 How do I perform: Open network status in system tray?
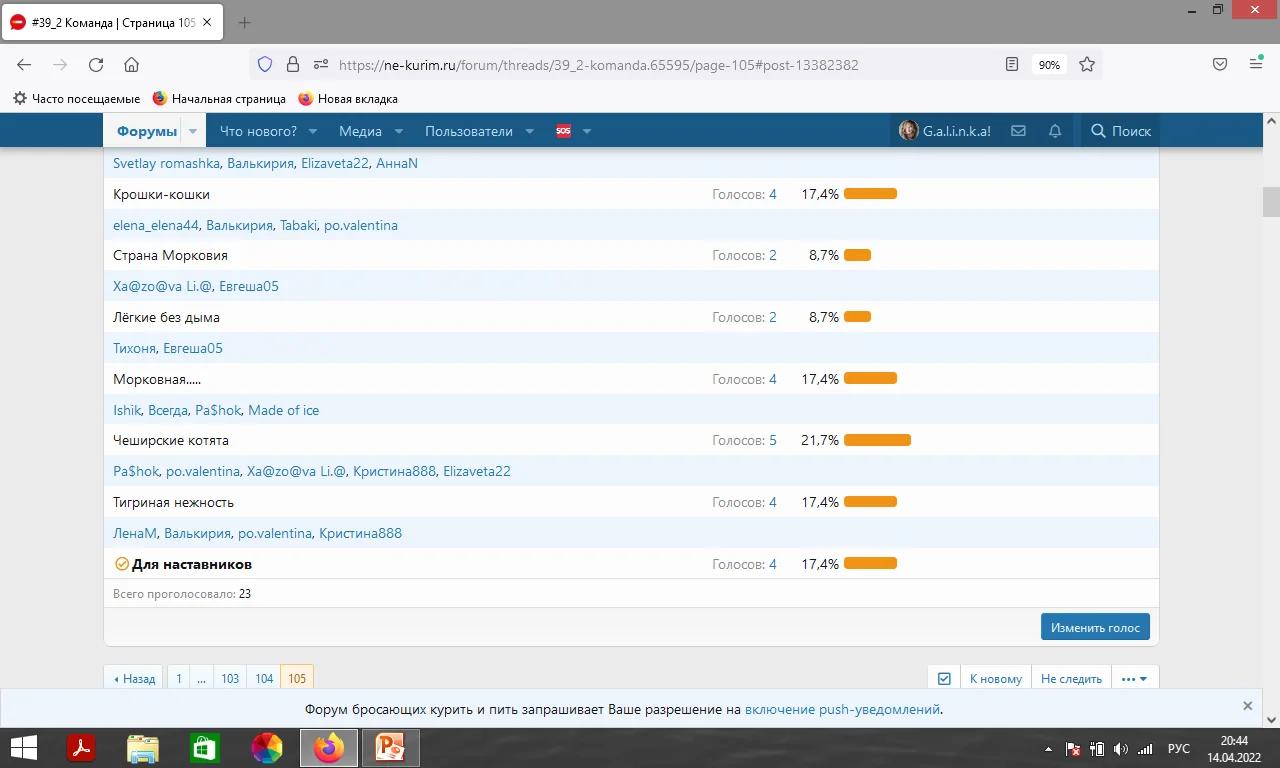click(1145, 749)
